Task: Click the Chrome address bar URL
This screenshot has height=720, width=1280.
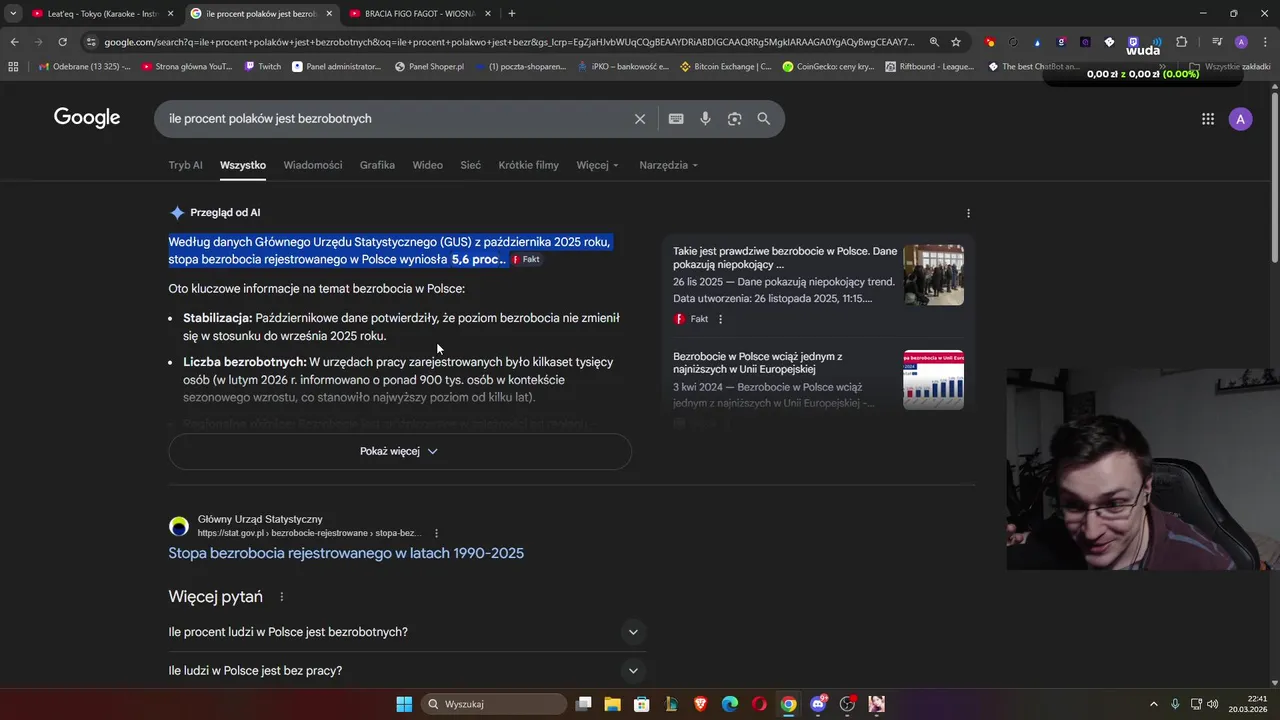Action: [508, 42]
